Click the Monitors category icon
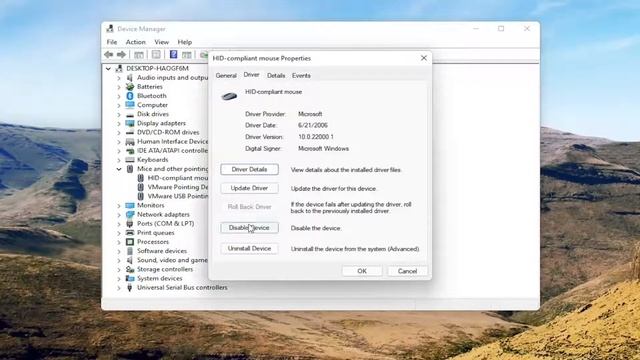Viewport: 640px width, 360px height. [x=130, y=205]
